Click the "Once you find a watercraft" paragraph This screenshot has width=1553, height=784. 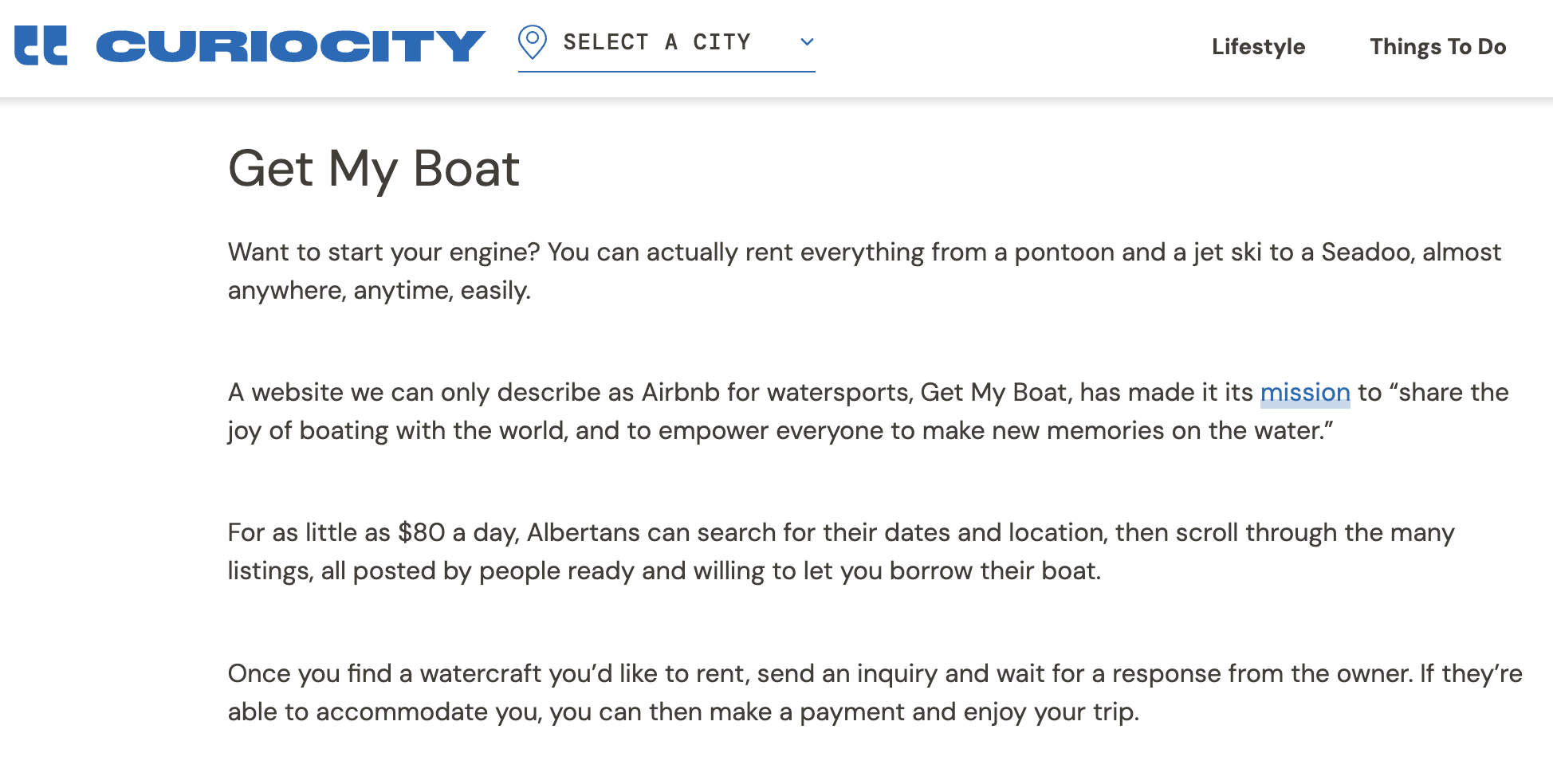click(875, 692)
